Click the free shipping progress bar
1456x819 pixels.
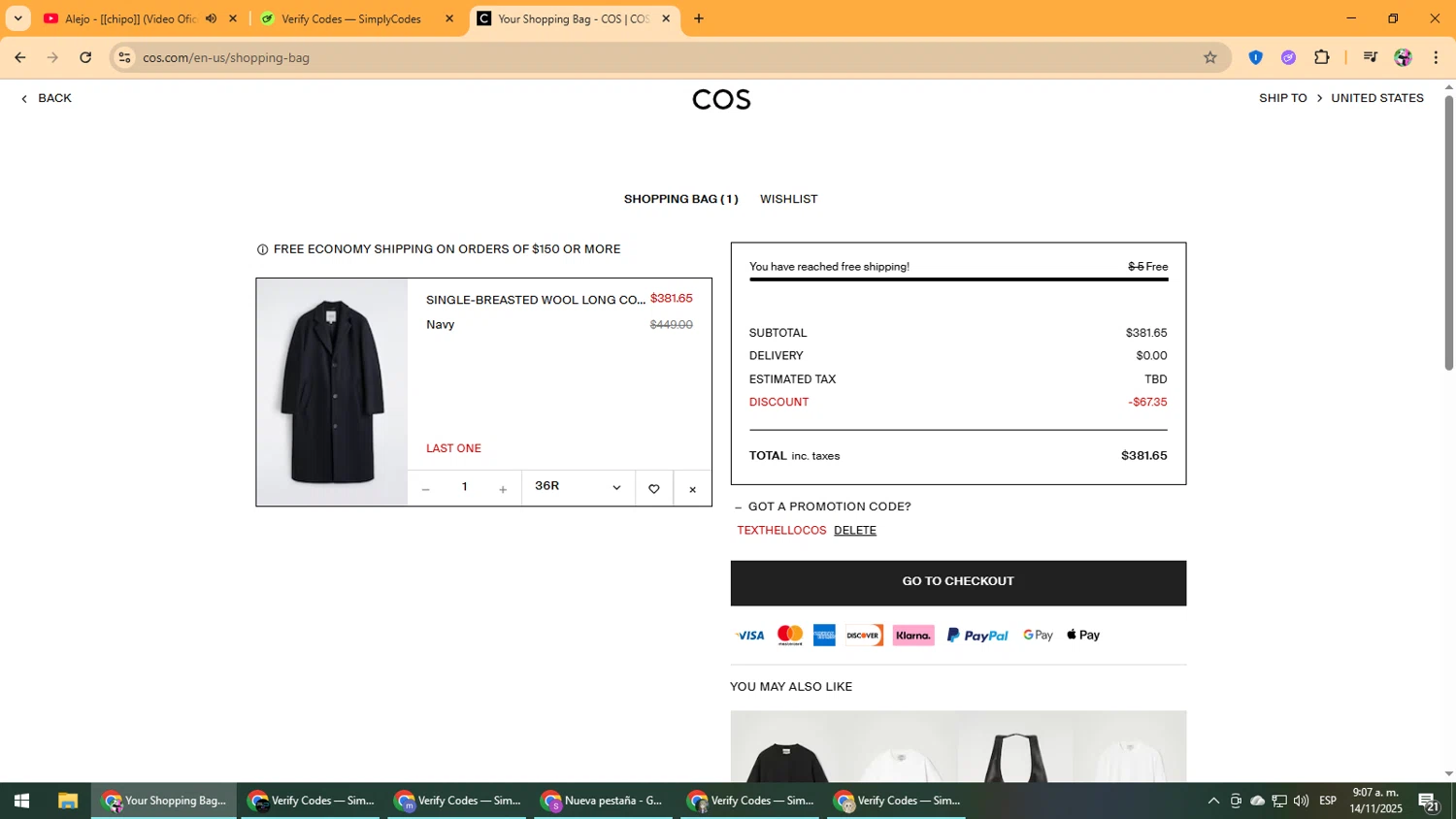click(x=958, y=279)
